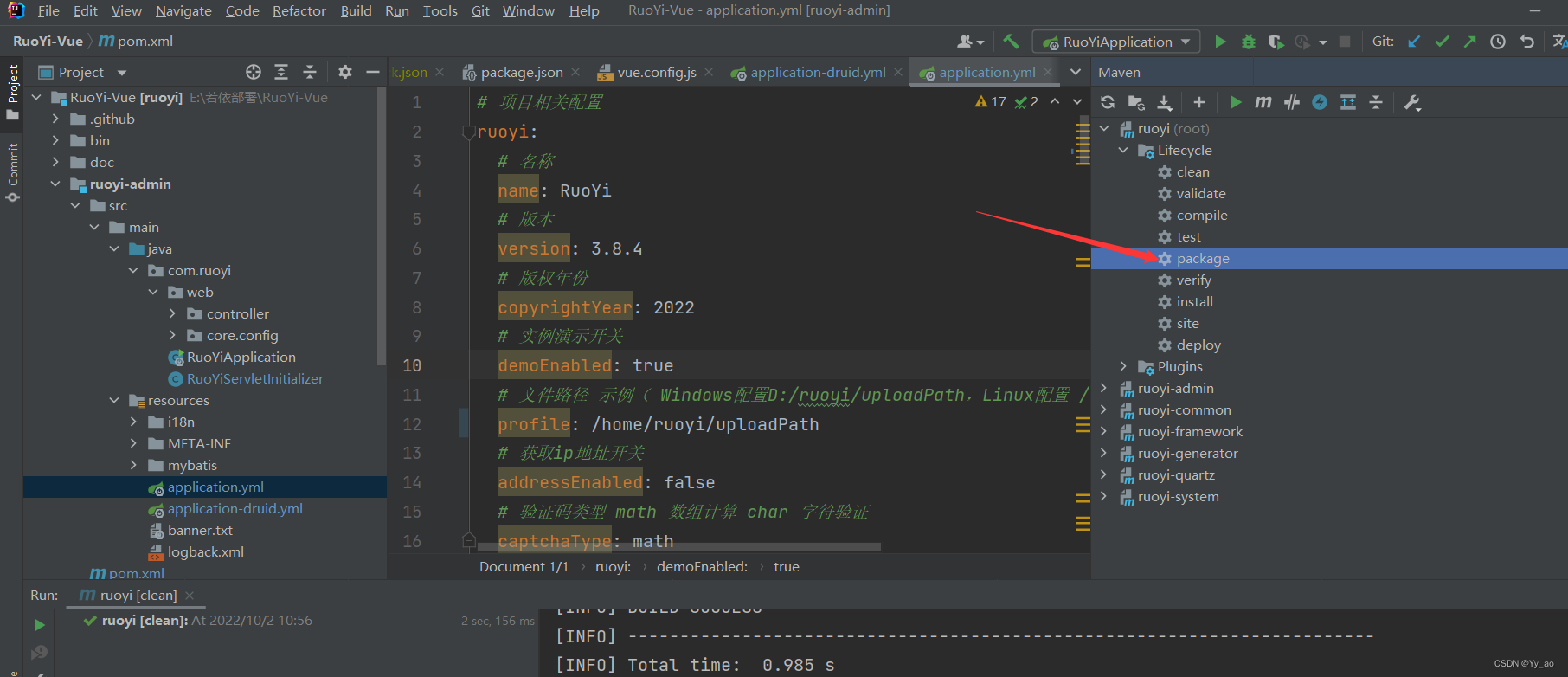Expand the Plugins node in Maven
This screenshot has width=1568, height=677.
coord(1123,366)
